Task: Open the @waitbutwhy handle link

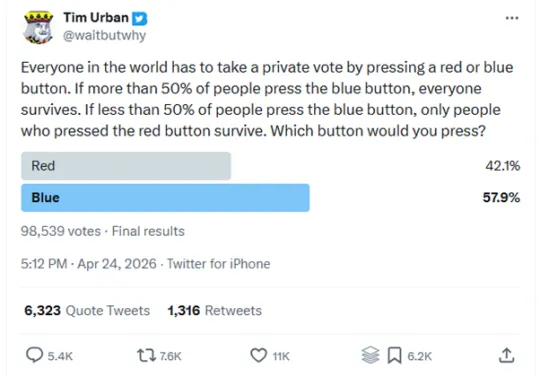Action: click(104, 35)
